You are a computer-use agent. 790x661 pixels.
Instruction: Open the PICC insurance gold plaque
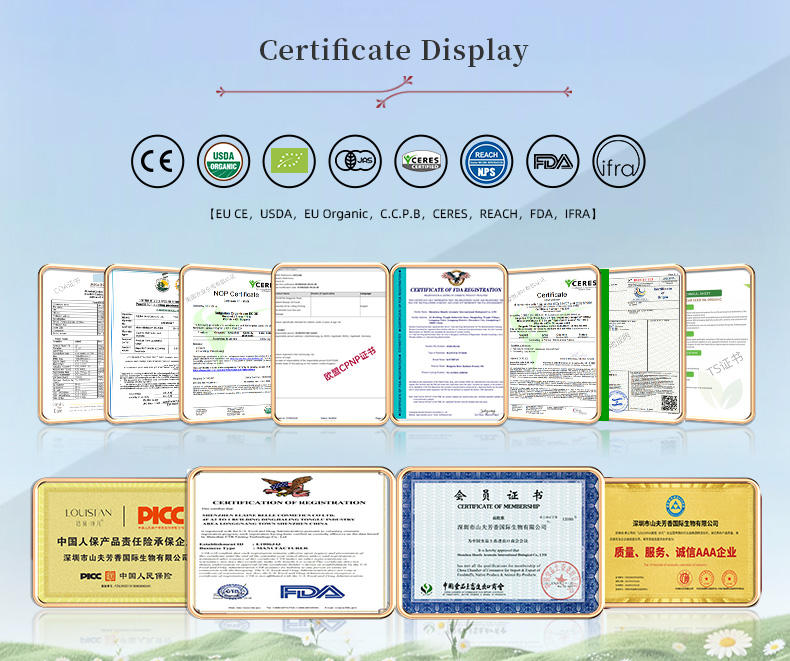click(x=111, y=542)
